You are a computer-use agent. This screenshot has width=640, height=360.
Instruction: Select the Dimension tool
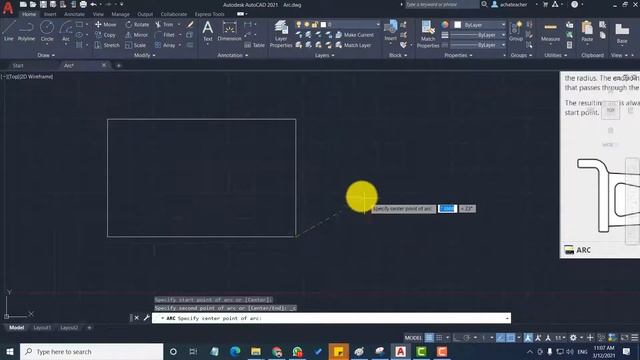(229, 31)
